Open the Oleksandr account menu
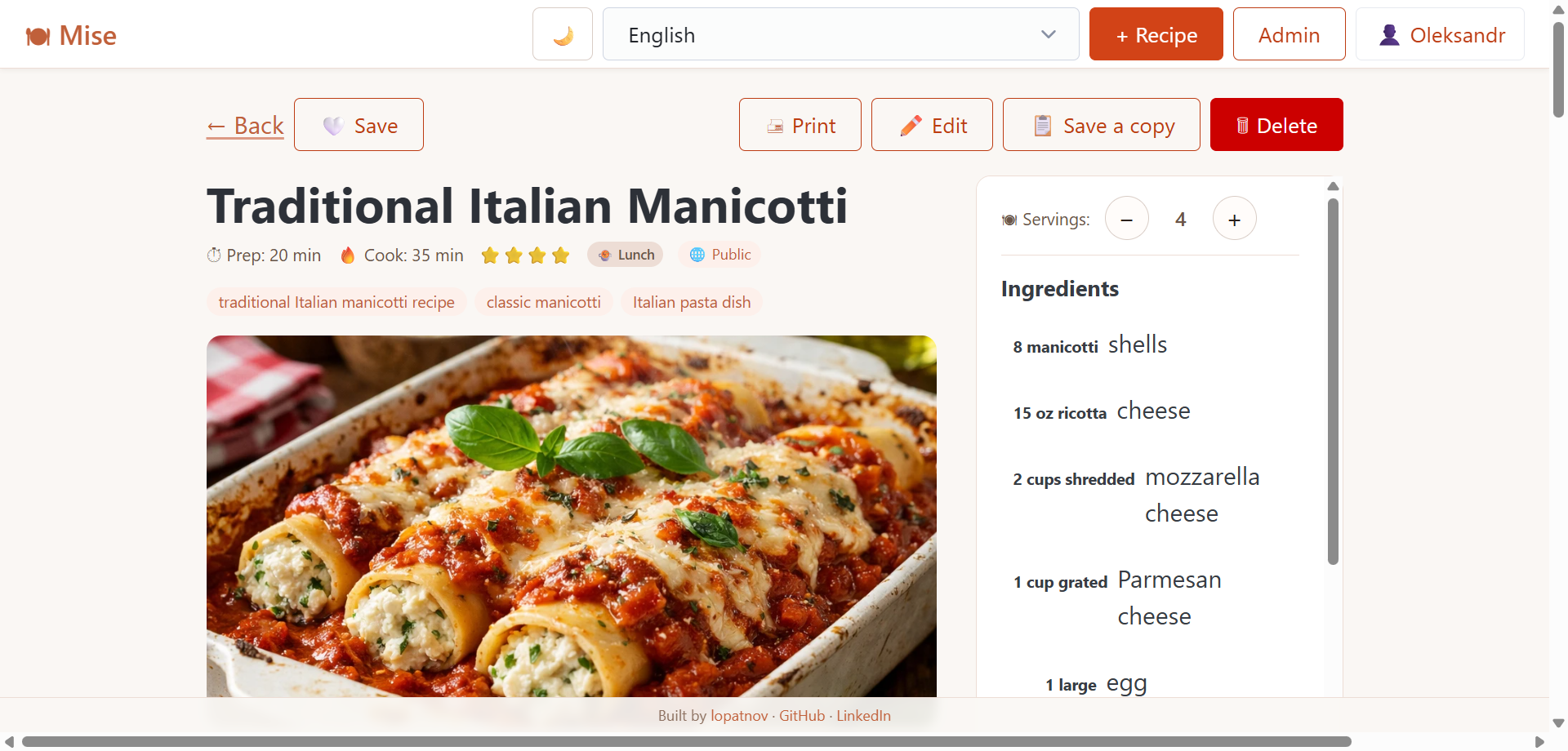The height and width of the screenshot is (751, 1568). (x=1439, y=34)
